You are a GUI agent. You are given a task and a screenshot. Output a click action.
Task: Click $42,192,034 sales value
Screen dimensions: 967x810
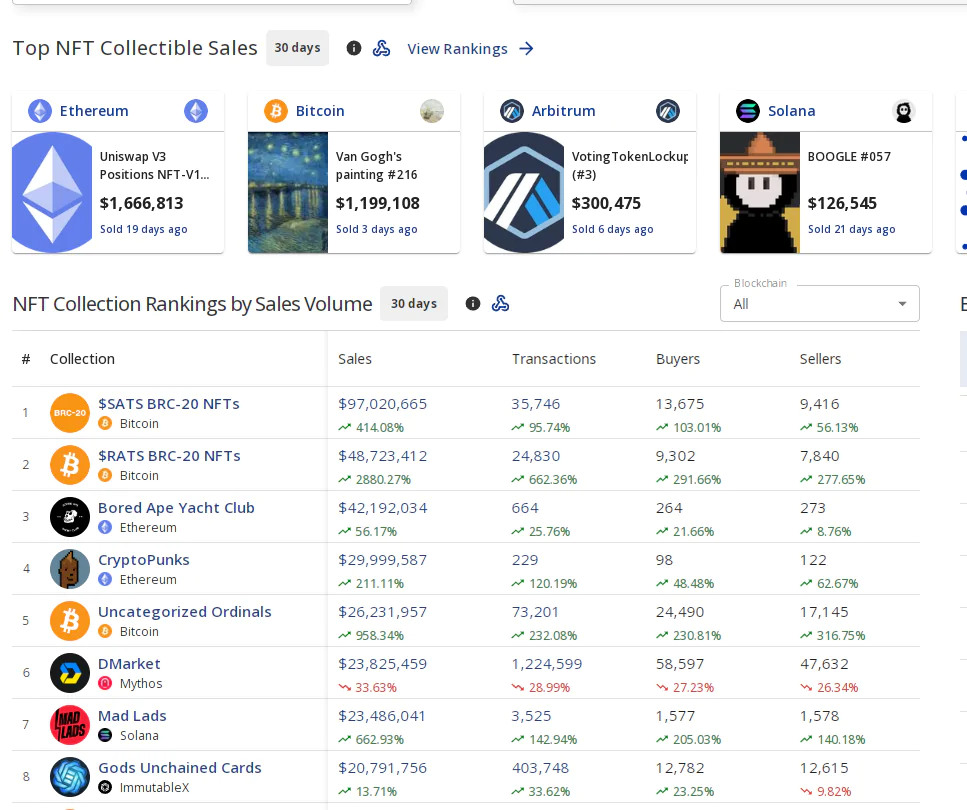382,508
